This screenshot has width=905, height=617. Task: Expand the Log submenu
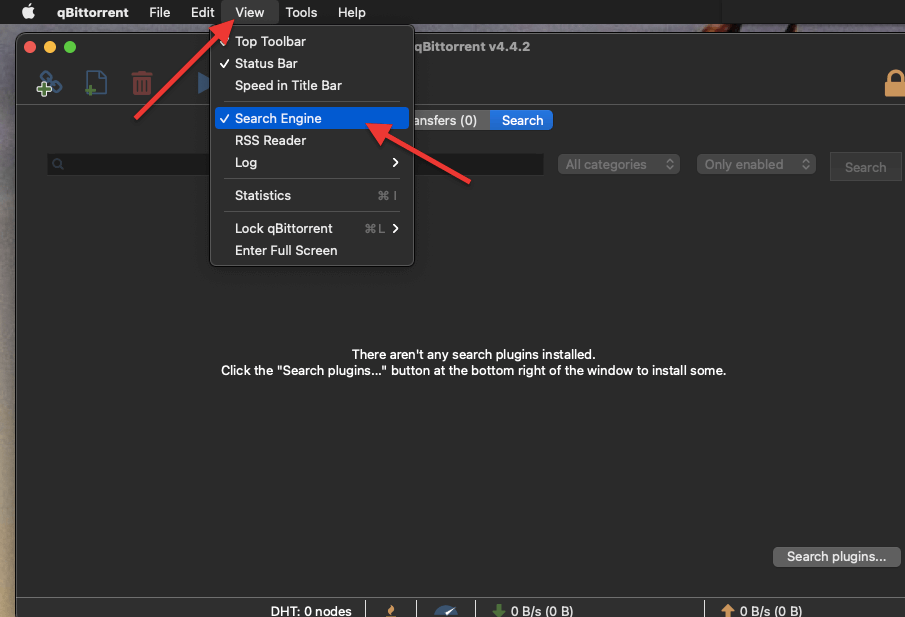pyautogui.click(x=312, y=163)
